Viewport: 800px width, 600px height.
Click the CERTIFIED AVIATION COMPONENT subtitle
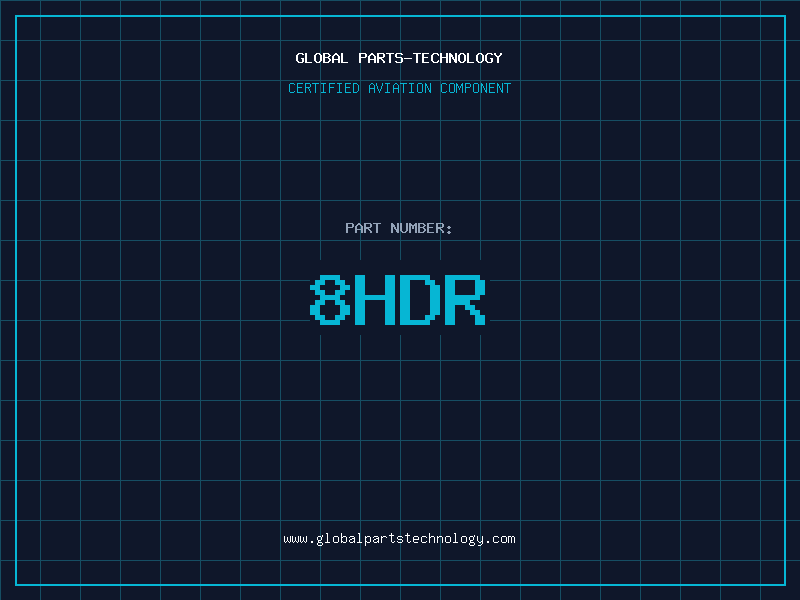[399, 88]
